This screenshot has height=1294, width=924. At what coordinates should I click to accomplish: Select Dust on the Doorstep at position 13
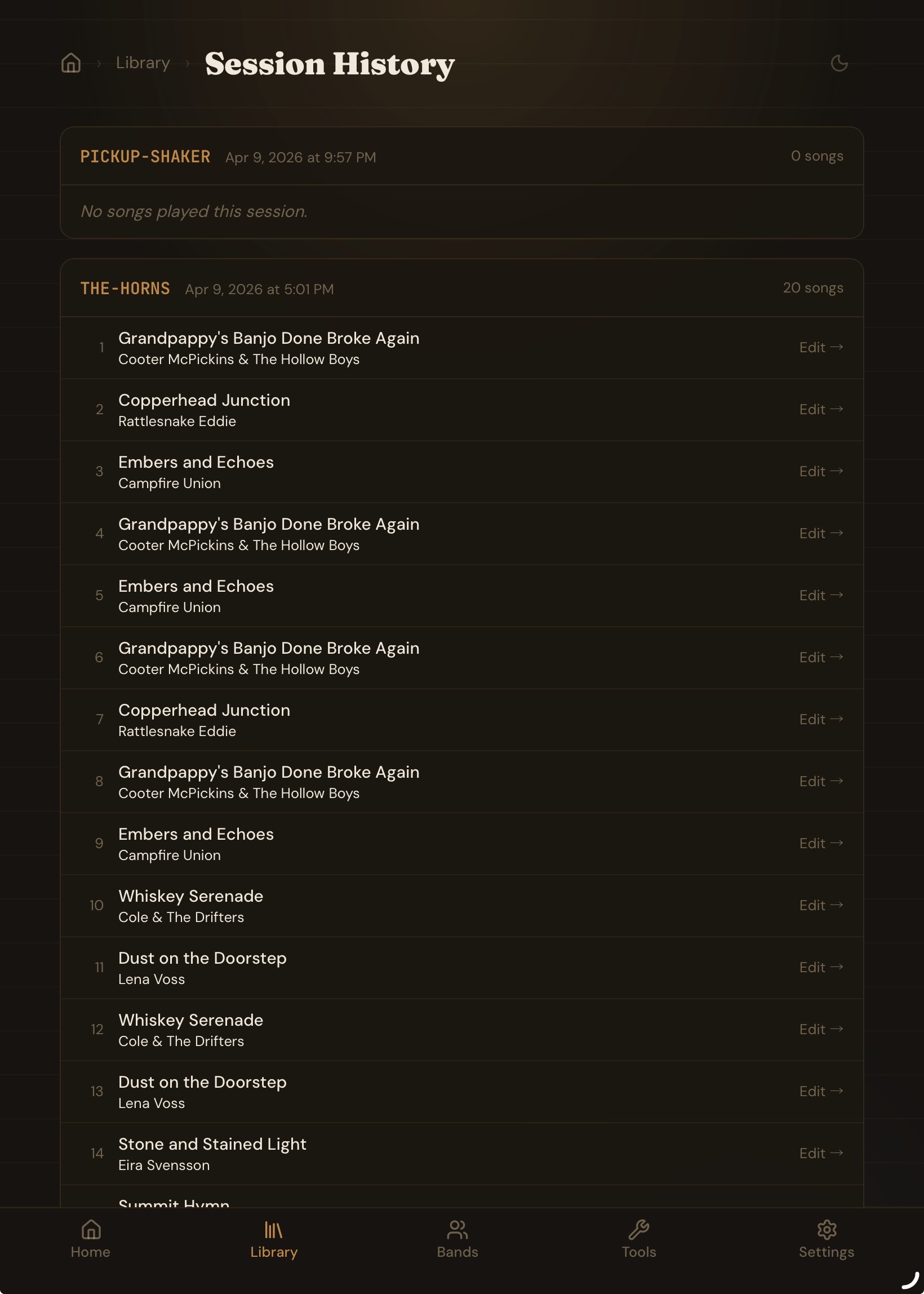202,1082
